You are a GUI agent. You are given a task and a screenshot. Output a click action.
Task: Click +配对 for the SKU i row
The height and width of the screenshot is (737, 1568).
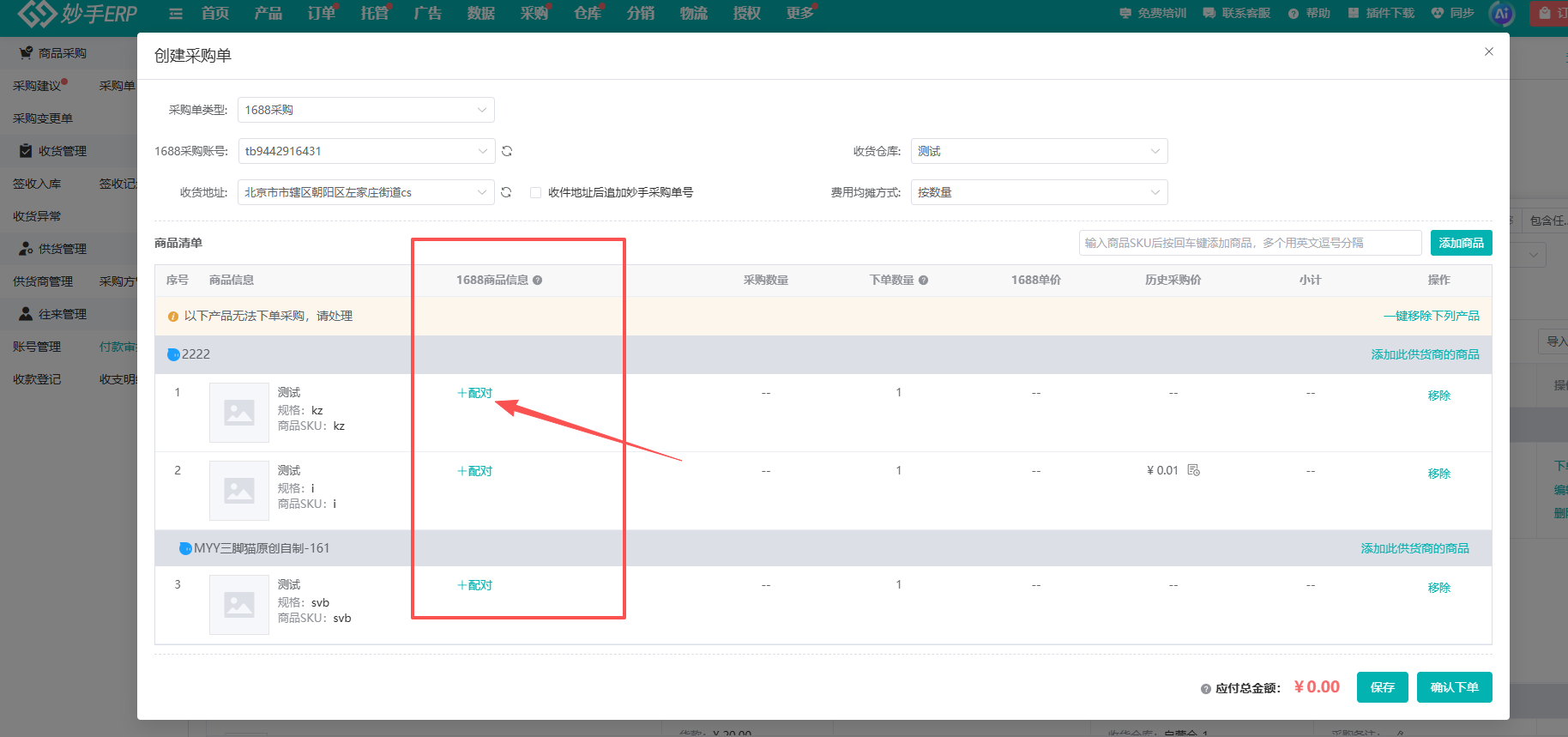pos(475,471)
